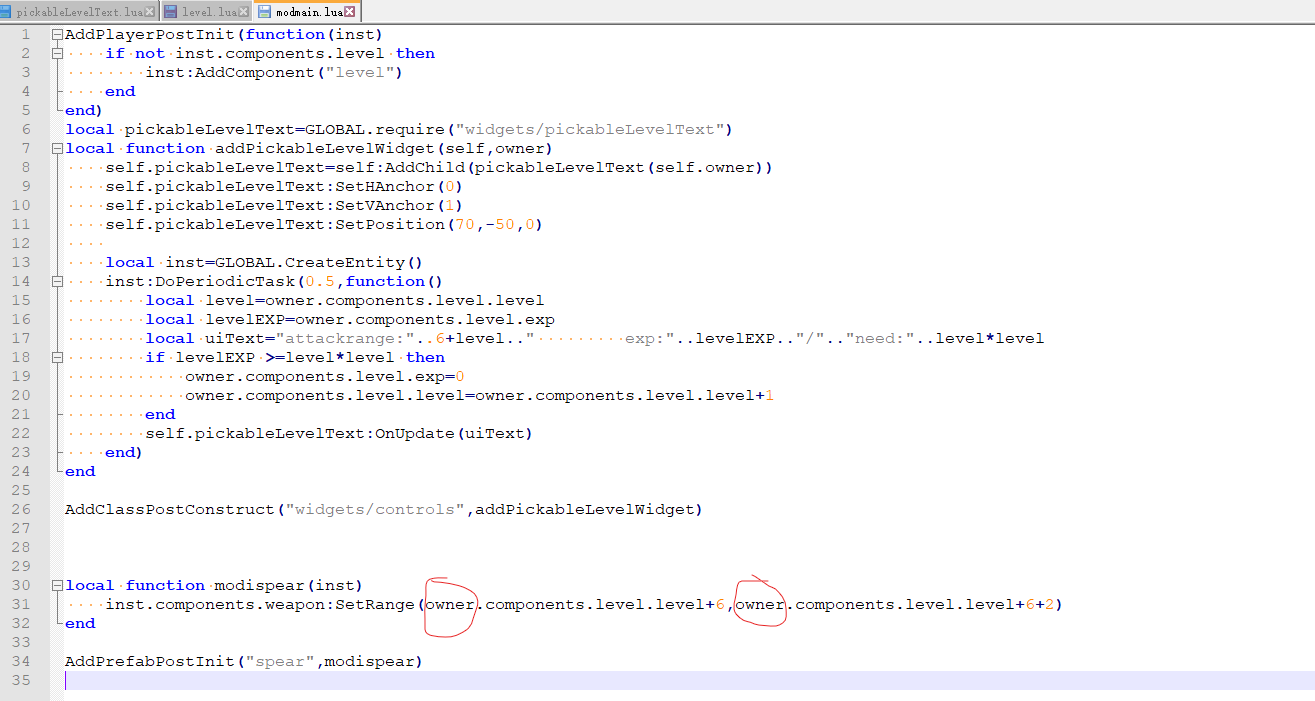Click the save-state icon on modmain.lua tab

point(265,12)
